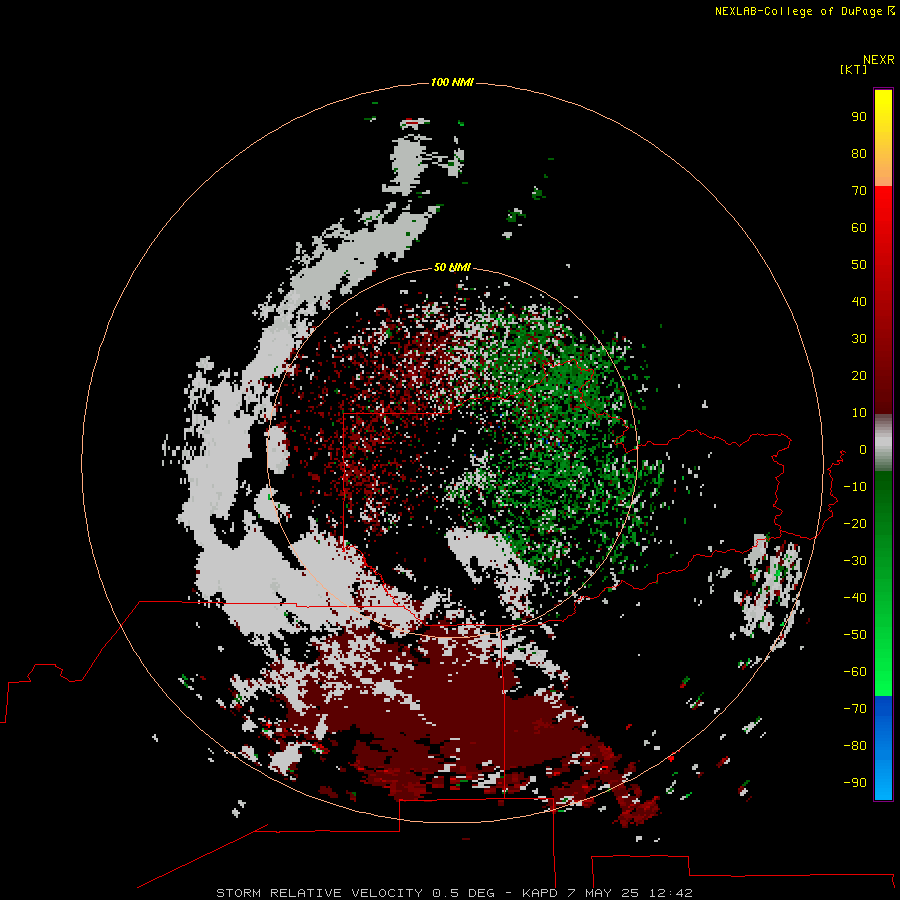Click the -30 value on velocity scale

(x=855, y=561)
